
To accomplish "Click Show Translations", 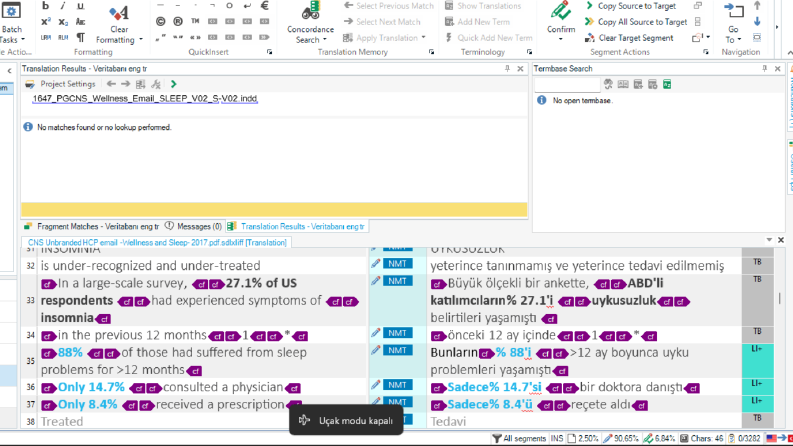I will coord(483,6).
